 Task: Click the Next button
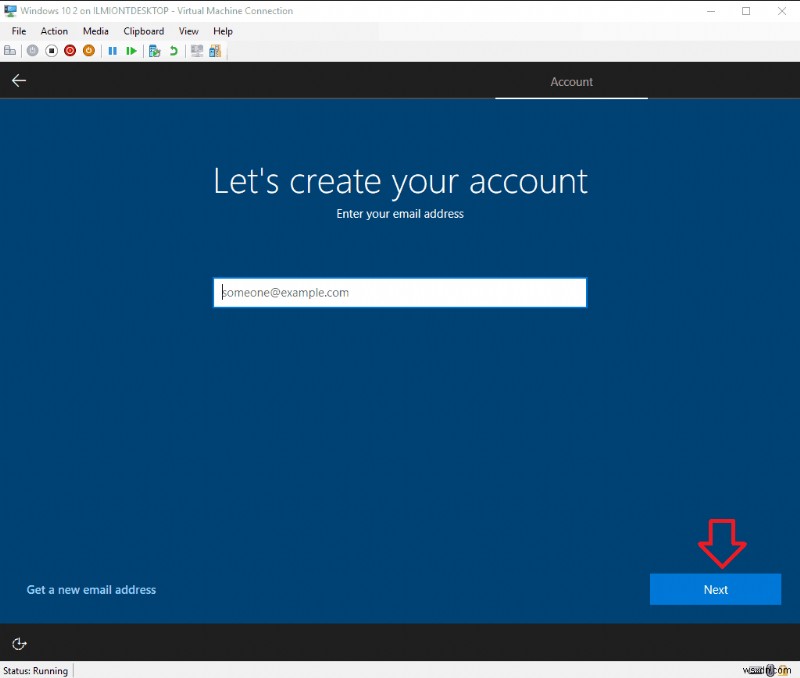pyautogui.click(x=715, y=589)
